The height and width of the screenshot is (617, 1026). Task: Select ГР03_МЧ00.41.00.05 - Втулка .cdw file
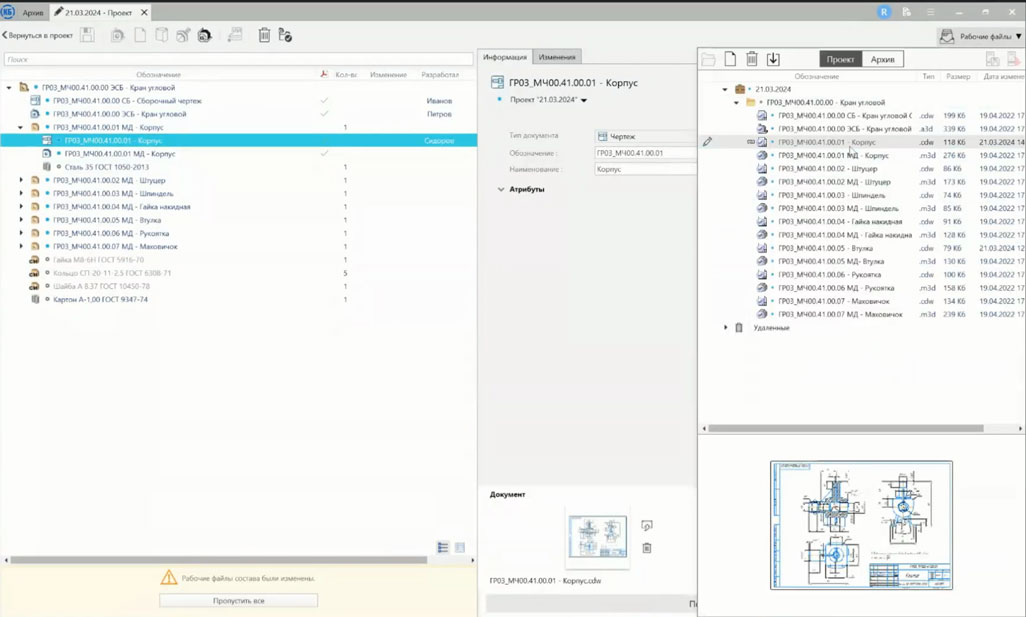pos(861,248)
